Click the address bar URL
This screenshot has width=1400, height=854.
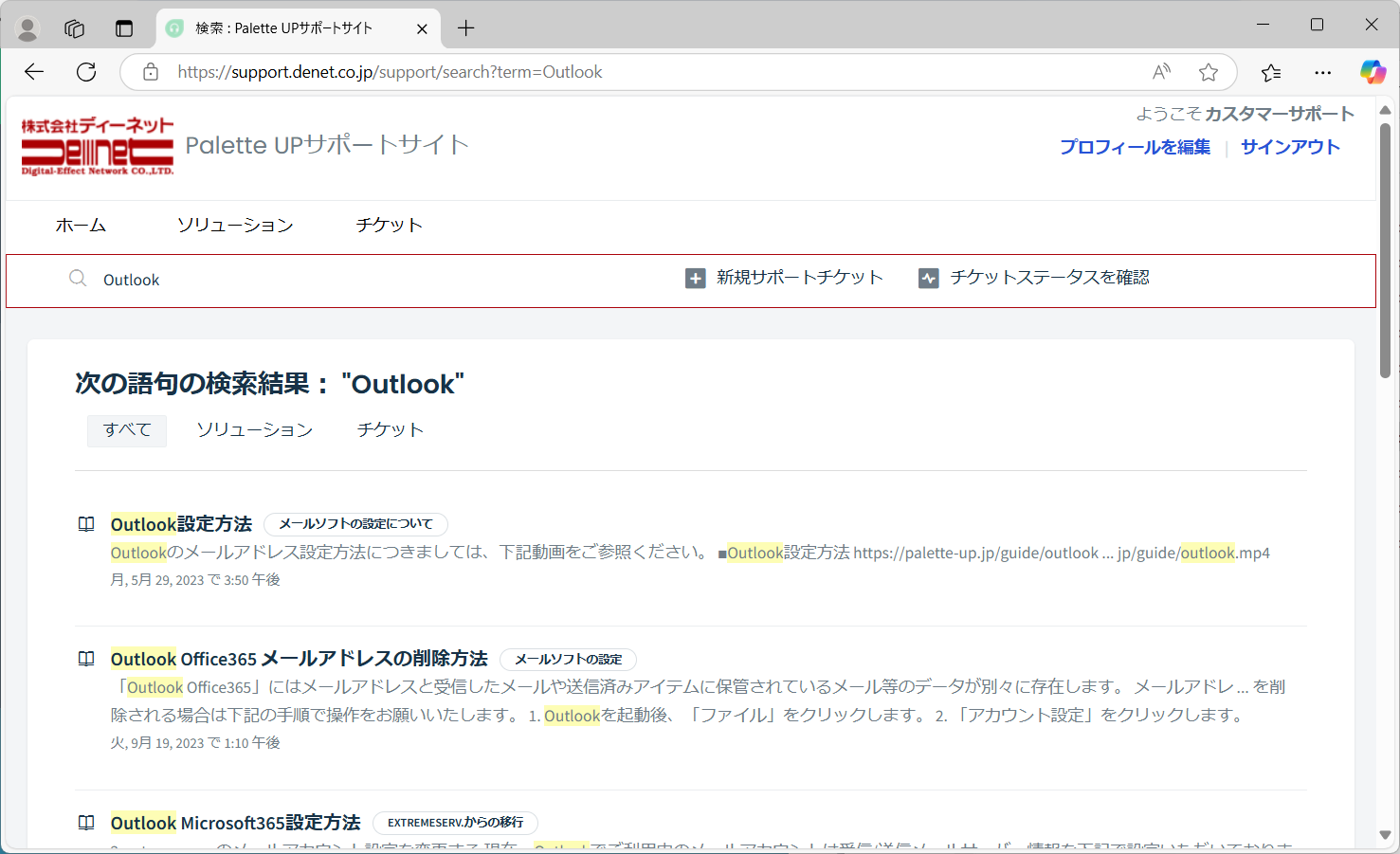point(390,72)
